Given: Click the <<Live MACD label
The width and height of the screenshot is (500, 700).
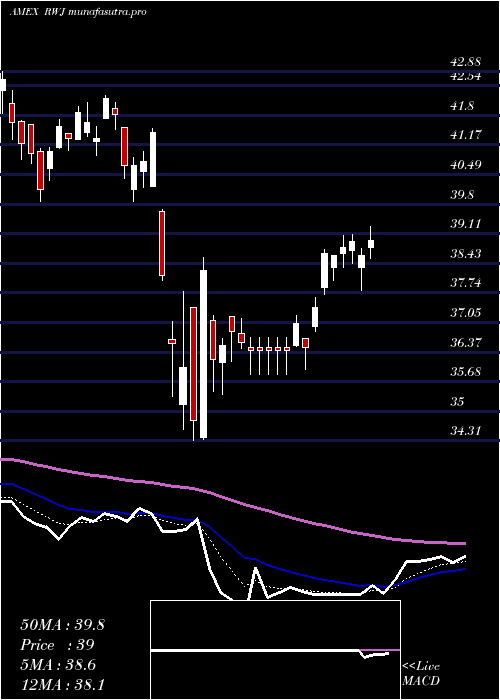Looking at the screenshot, I should pyautogui.click(x=421, y=674).
